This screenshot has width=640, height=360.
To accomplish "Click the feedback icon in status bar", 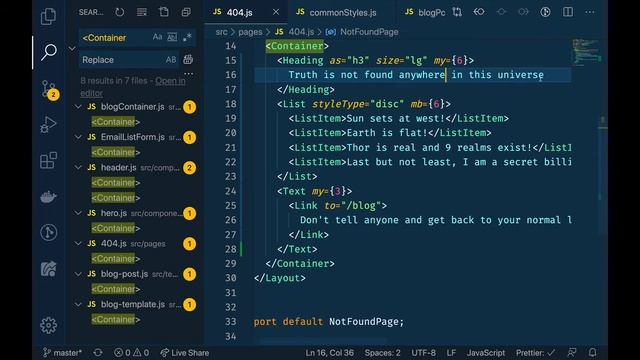I will (x=571, y=353).
